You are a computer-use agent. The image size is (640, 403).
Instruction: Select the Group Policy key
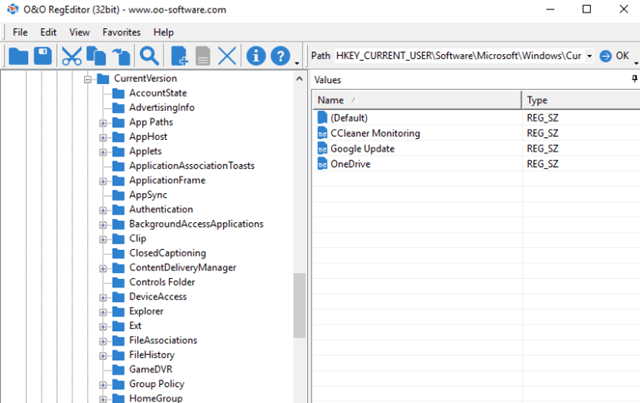(157, 384)
